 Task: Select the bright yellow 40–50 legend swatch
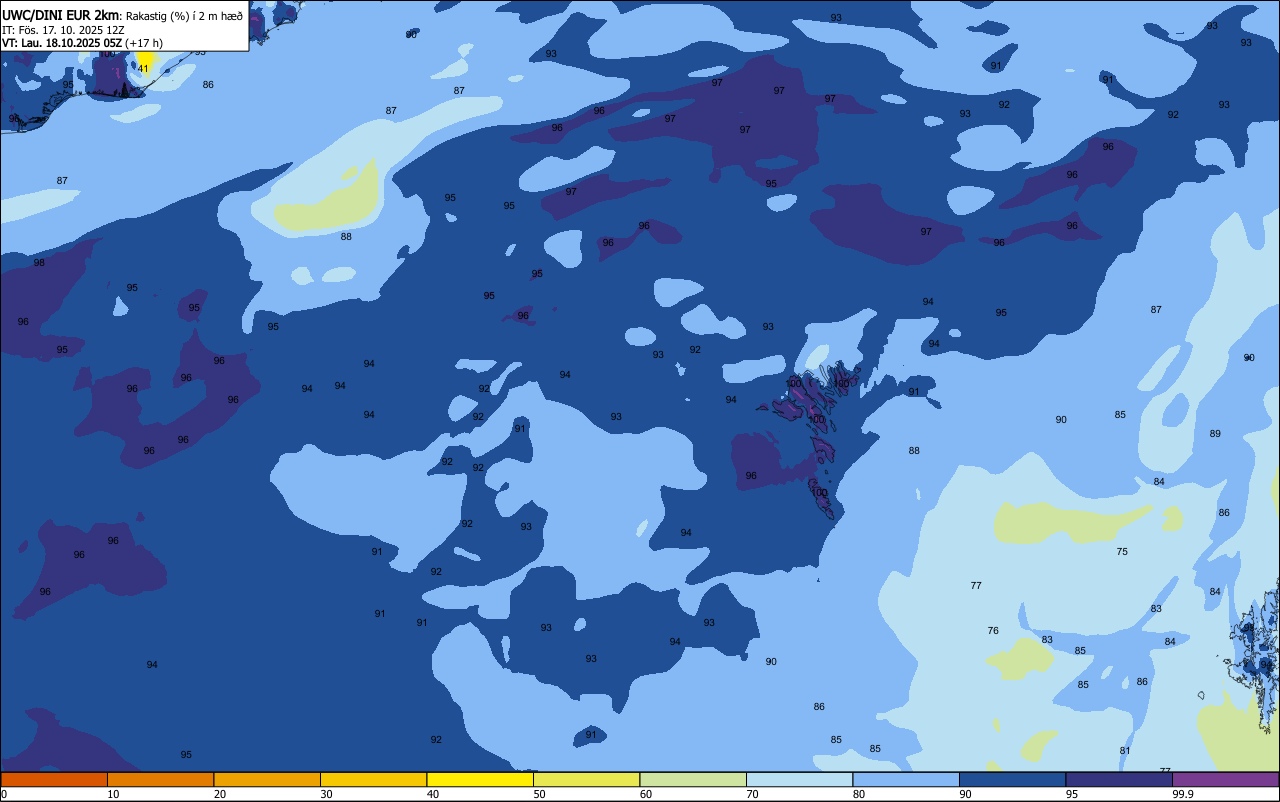click(480, 780)
